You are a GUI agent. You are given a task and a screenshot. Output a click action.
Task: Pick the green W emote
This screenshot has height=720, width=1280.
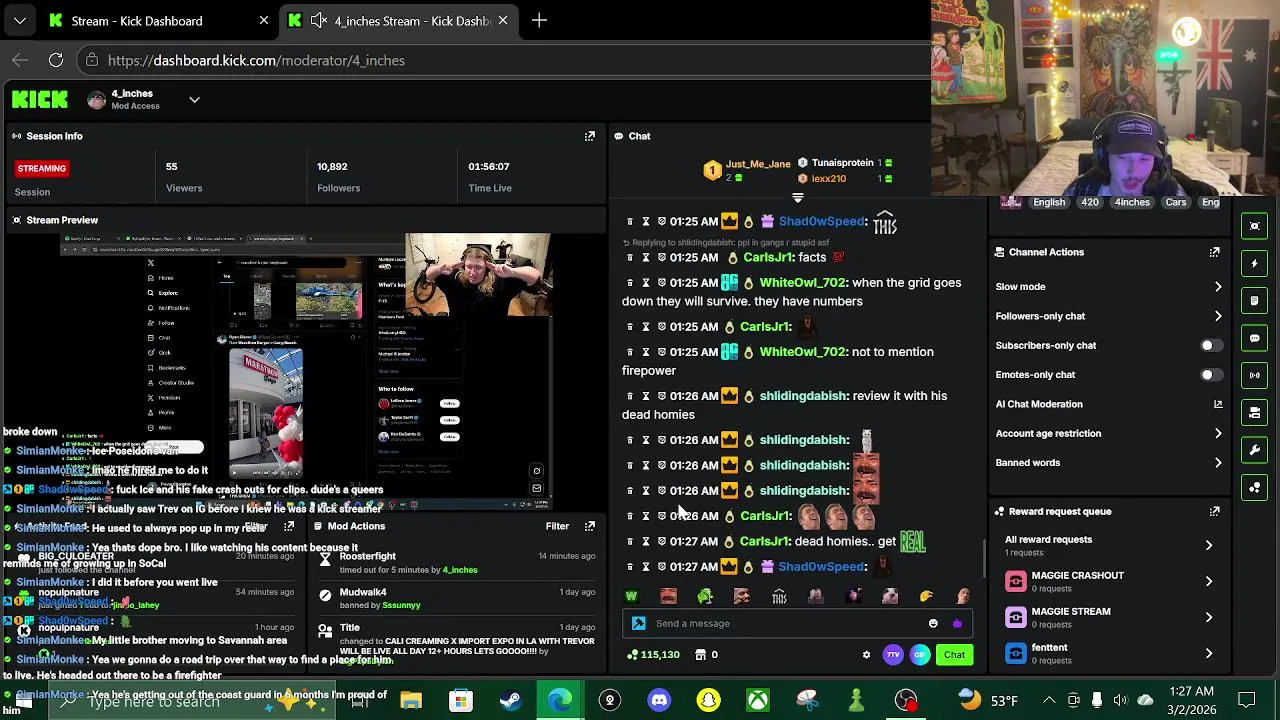coord(631,596)
